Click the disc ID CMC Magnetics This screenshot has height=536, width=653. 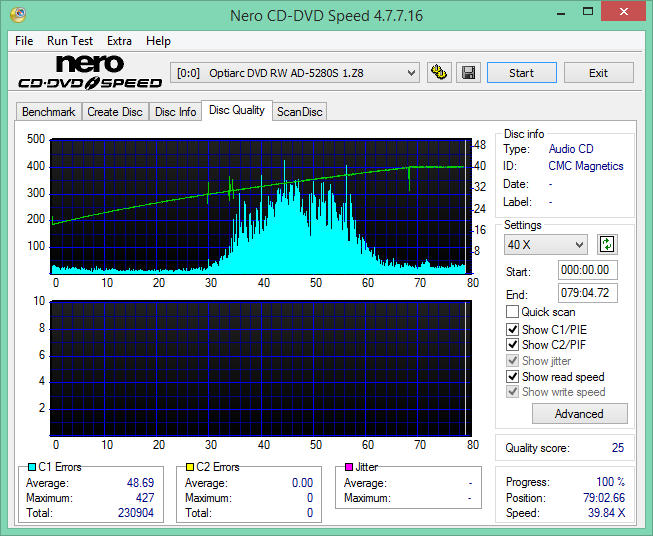pyautogui.click(x=586, y=166)
